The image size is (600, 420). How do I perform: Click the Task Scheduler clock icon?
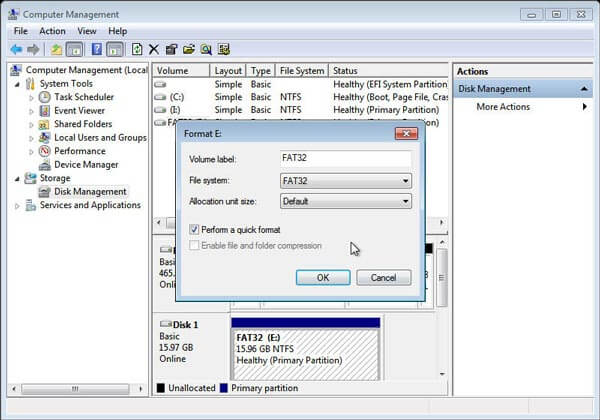pyautogui.click(x=45, y=97)
